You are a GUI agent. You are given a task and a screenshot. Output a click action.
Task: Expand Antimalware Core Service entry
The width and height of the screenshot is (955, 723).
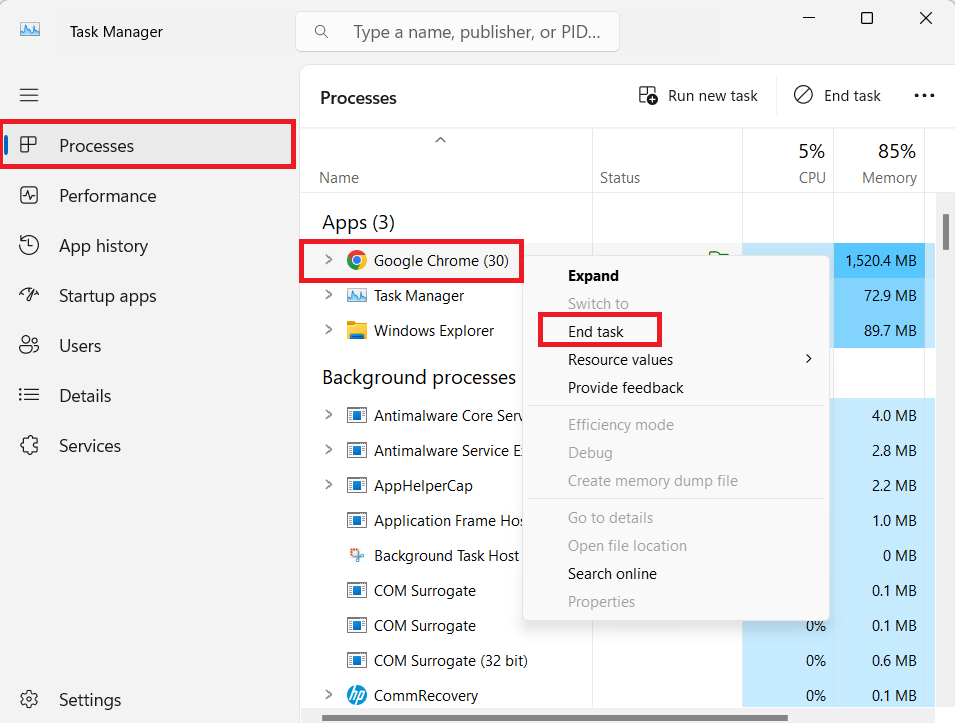pos(329,415)
